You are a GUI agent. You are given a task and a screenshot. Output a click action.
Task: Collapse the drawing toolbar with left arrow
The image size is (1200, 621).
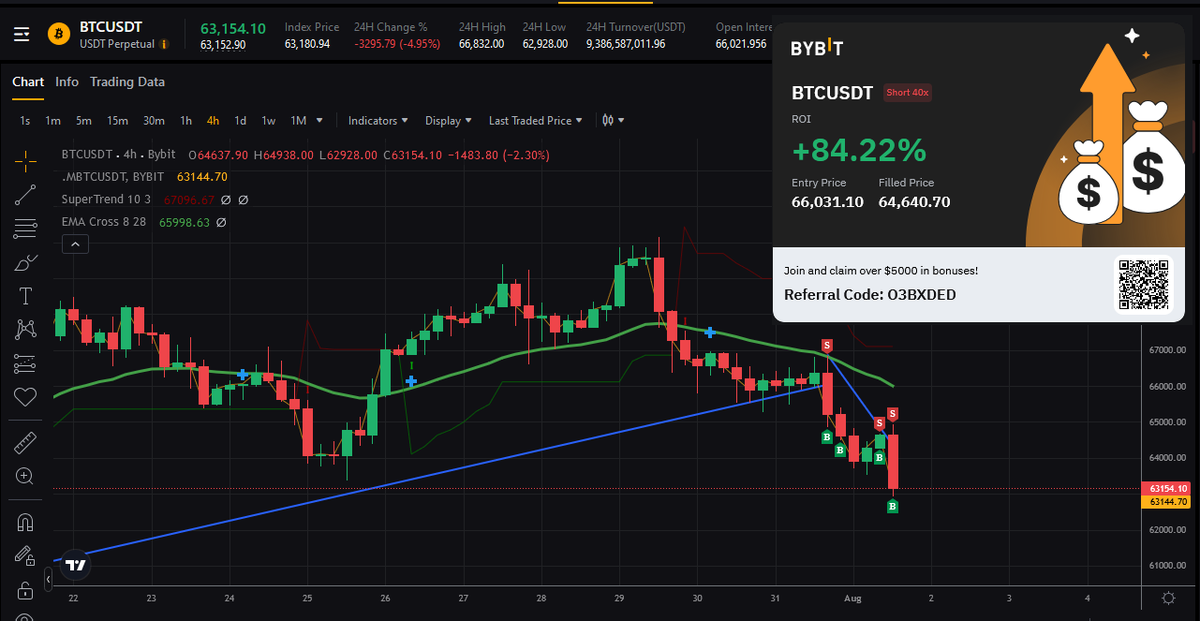[49, 578]
